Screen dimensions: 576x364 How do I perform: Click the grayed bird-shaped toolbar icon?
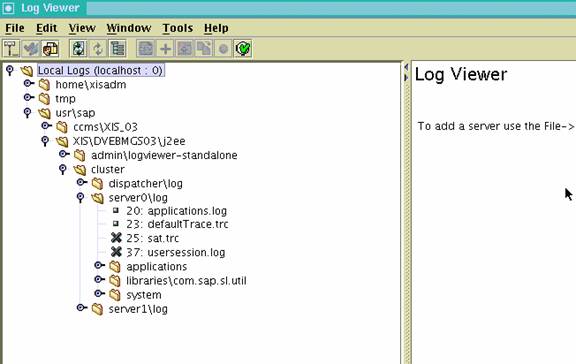30,48
